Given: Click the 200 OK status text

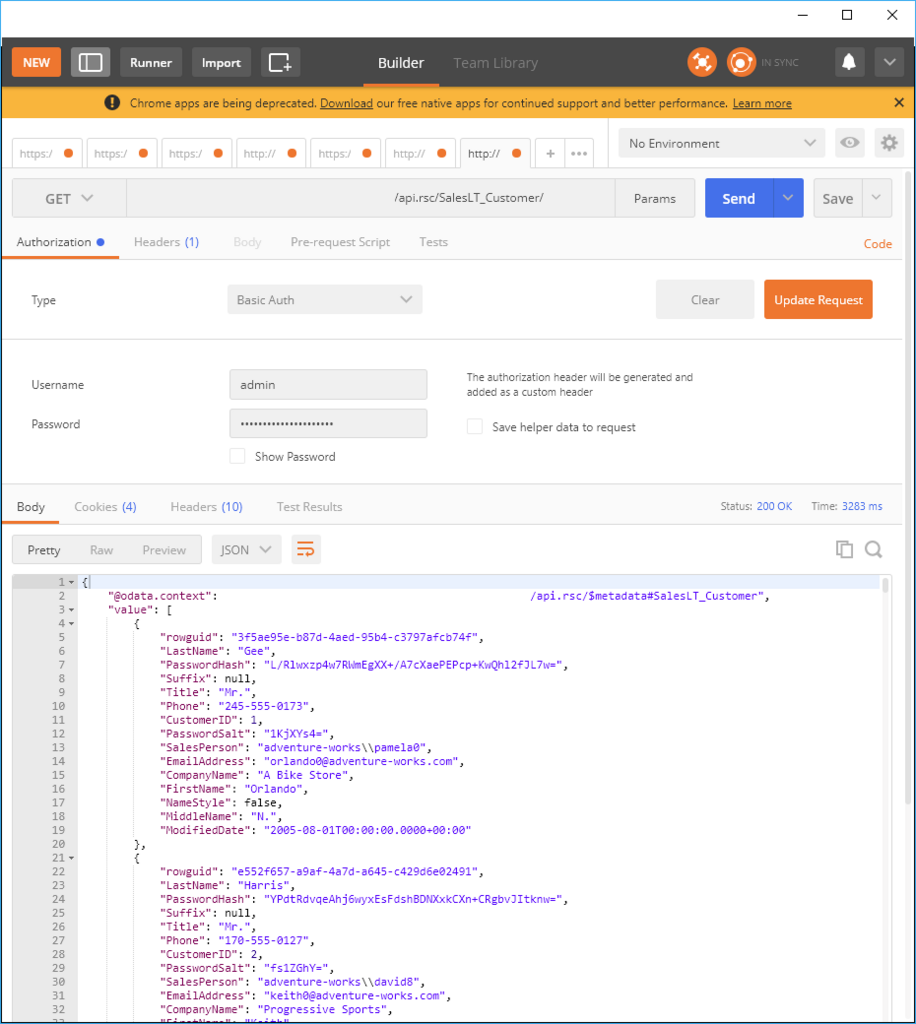Looking at the screenshot, I should click(774, 506).
